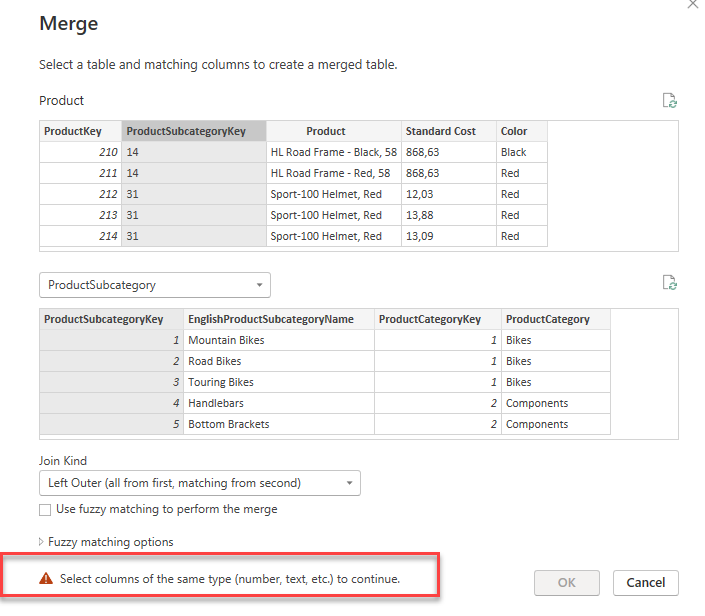The width and height of the screenshot is (705, 616).
Task: Click the OK button
Action: point(566,583)
